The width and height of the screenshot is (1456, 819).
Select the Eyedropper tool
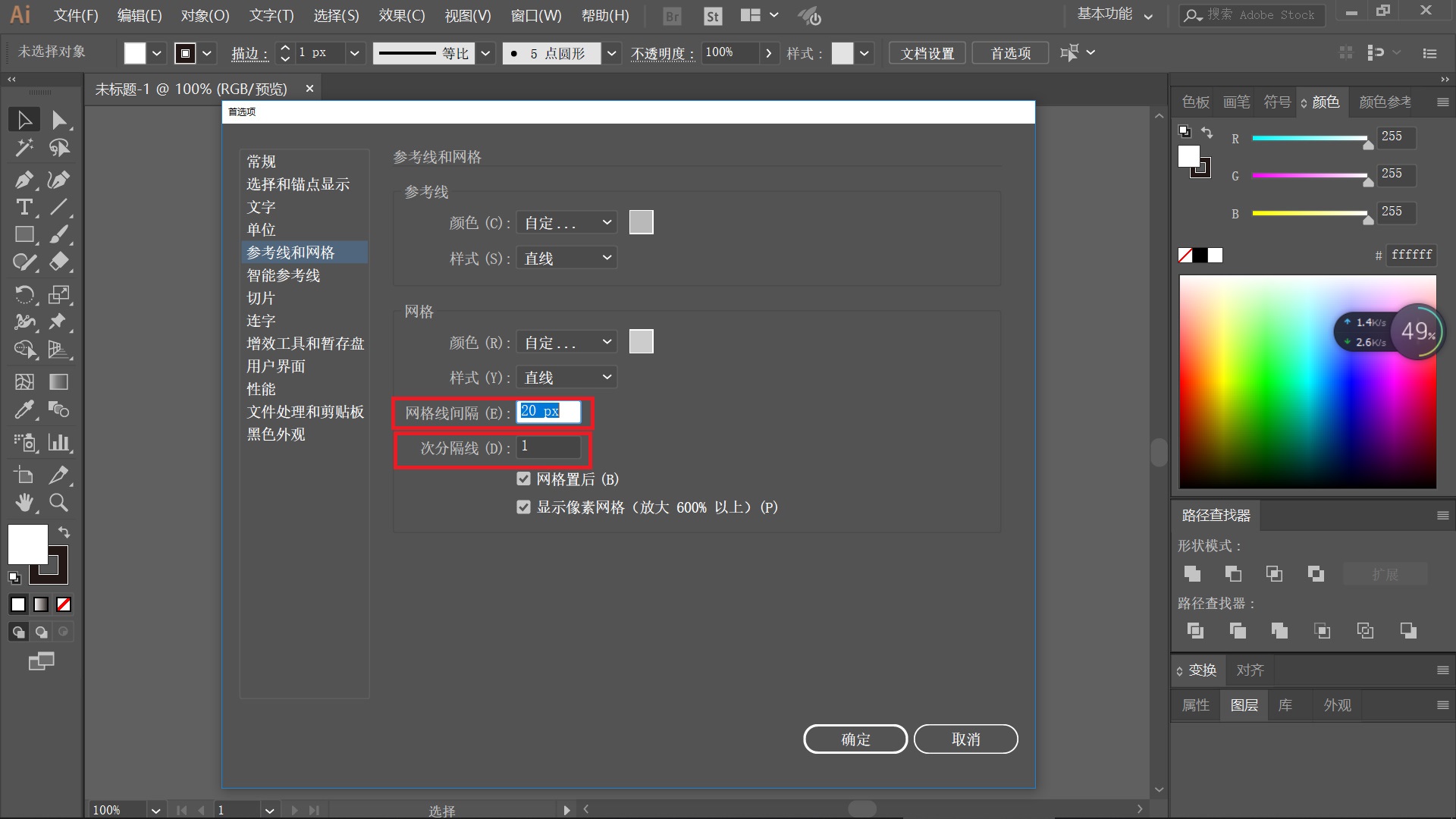[x=24, y=410]
